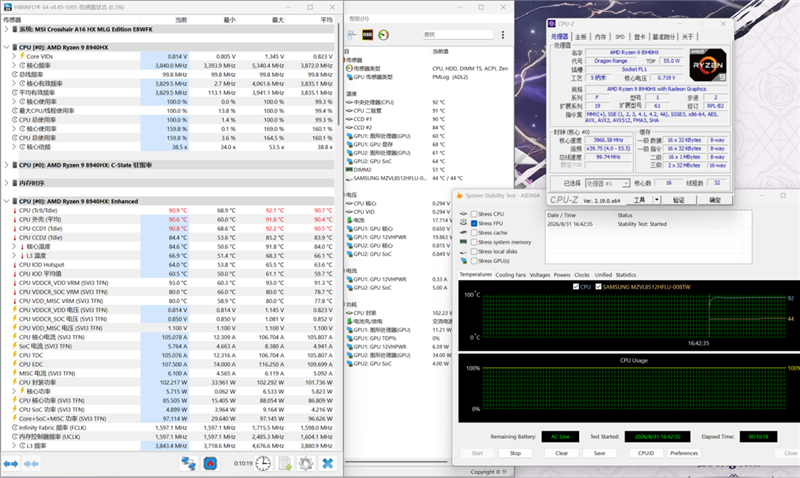Click the Stress CPU chip icon
Image resolution: width=800 pixels, height=478 pixels.
[463, 214]
